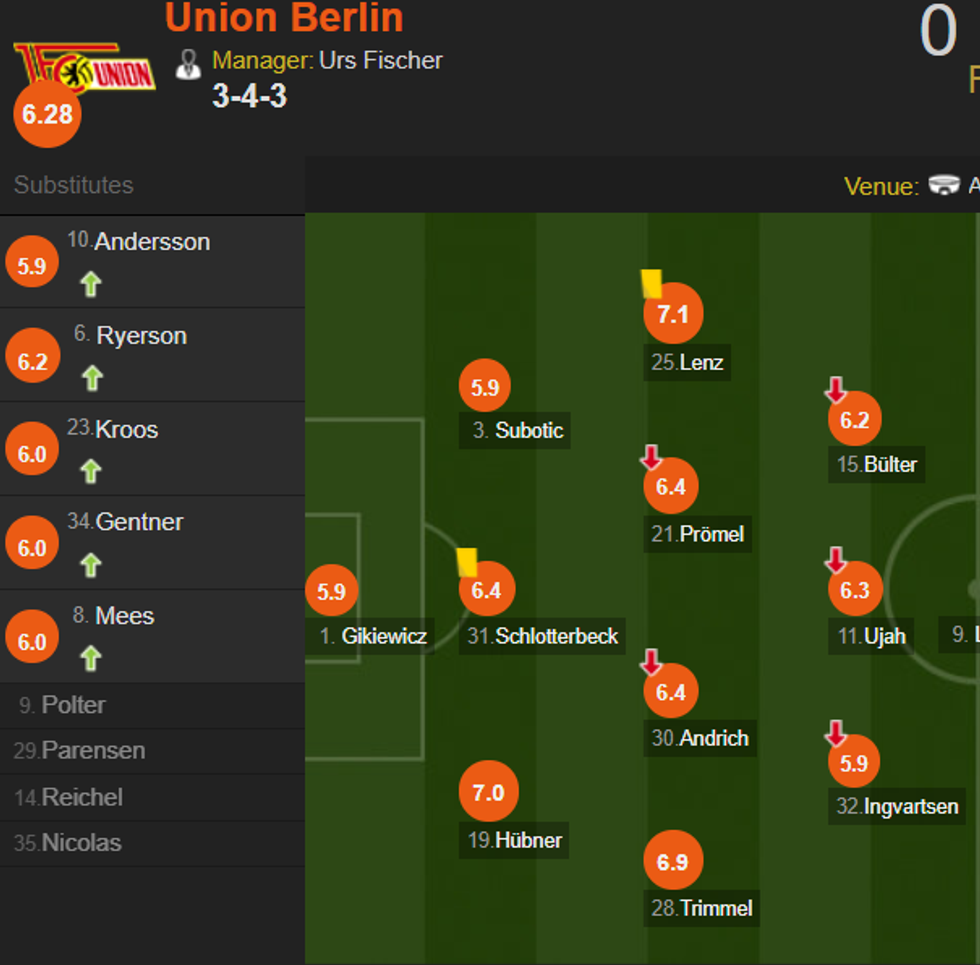Click Gikiewicz goalkeeper rating circle
The image size is (980, 965).
click(331, 591)
